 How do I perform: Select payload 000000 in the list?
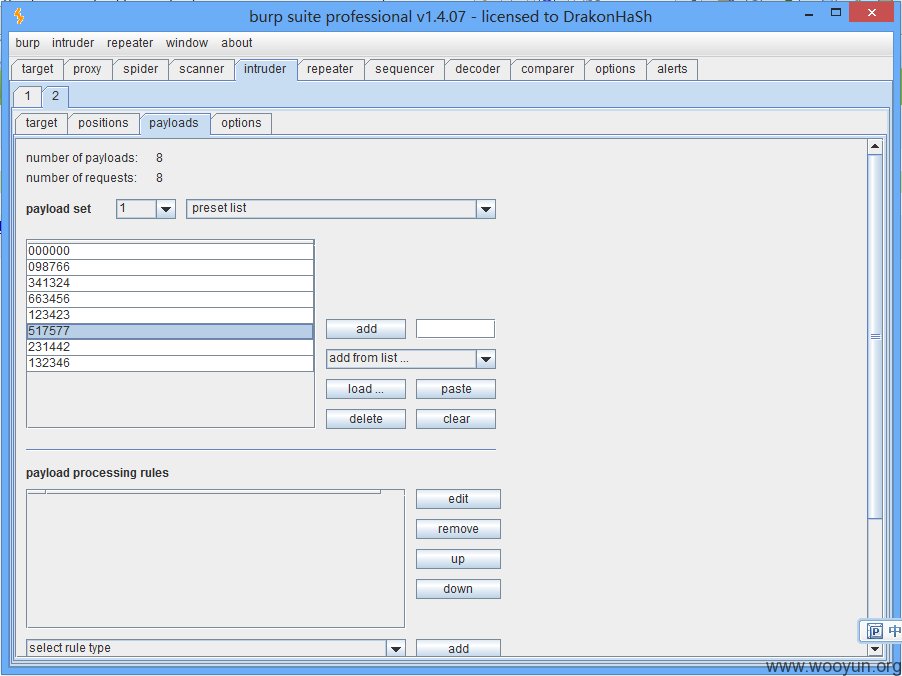click(170, 251)
